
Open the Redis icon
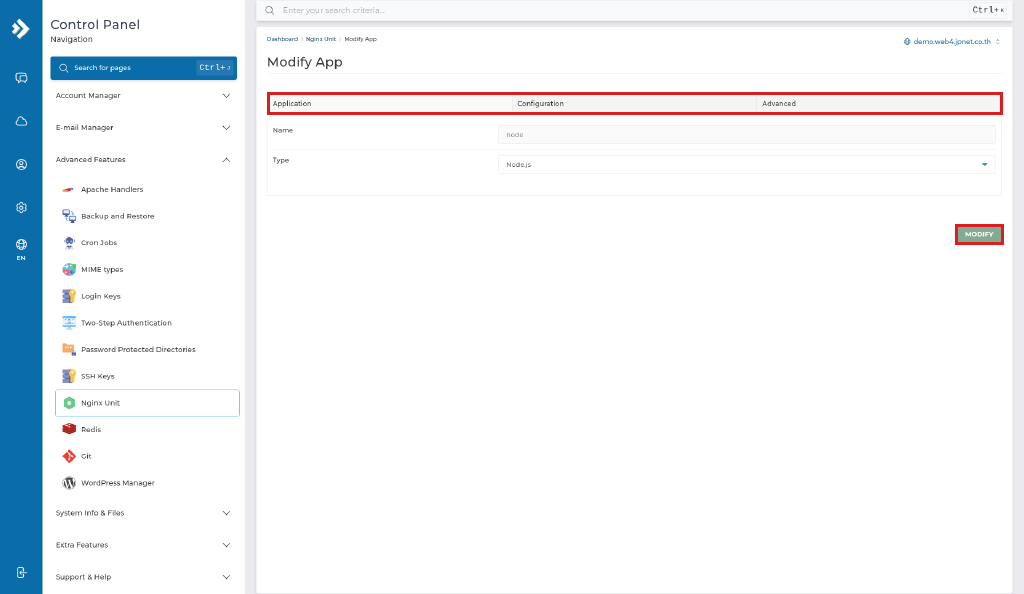click(x=69, y=430)
